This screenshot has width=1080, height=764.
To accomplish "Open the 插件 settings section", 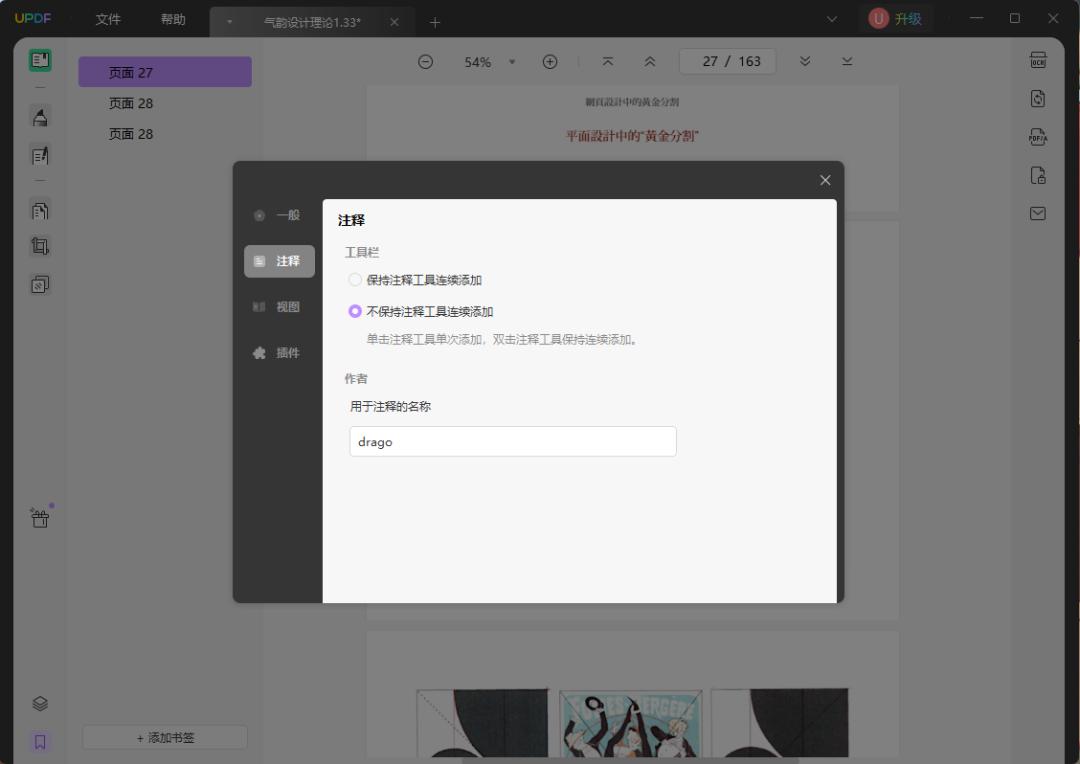I will (x=278, y=352).
